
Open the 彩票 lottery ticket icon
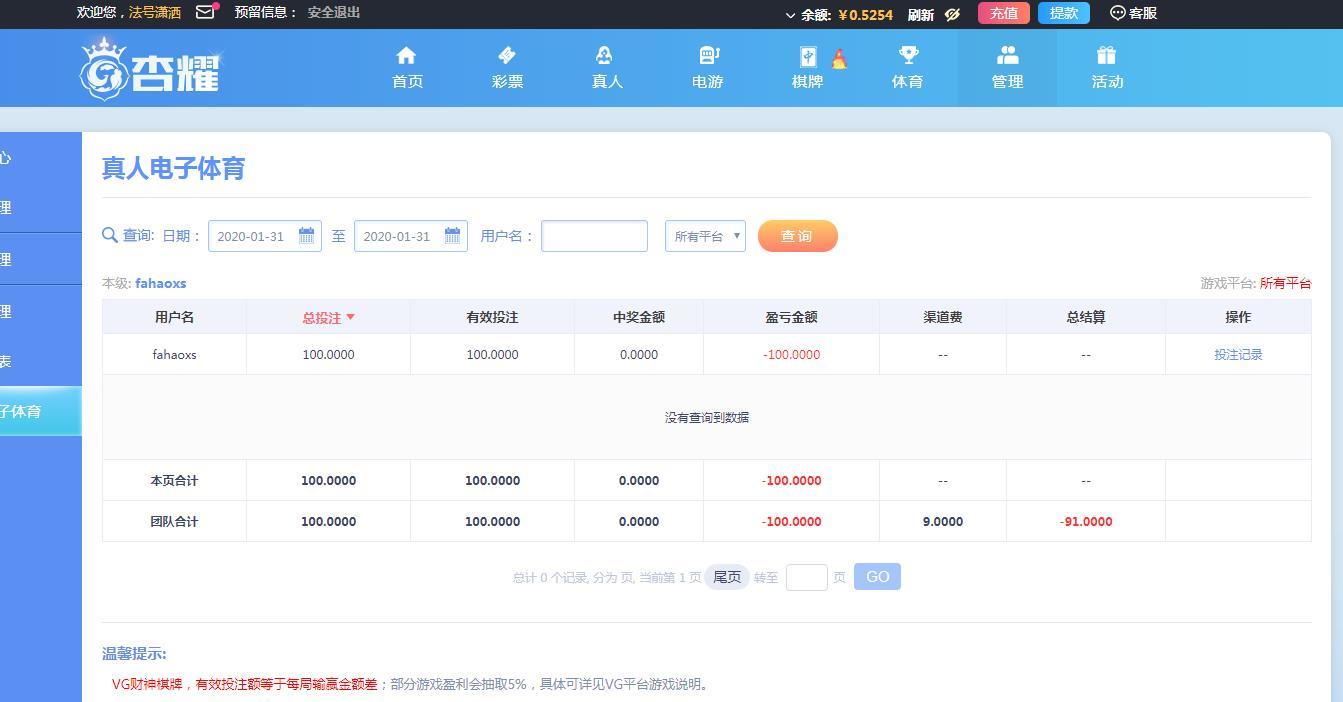click(x=506, y=56)
